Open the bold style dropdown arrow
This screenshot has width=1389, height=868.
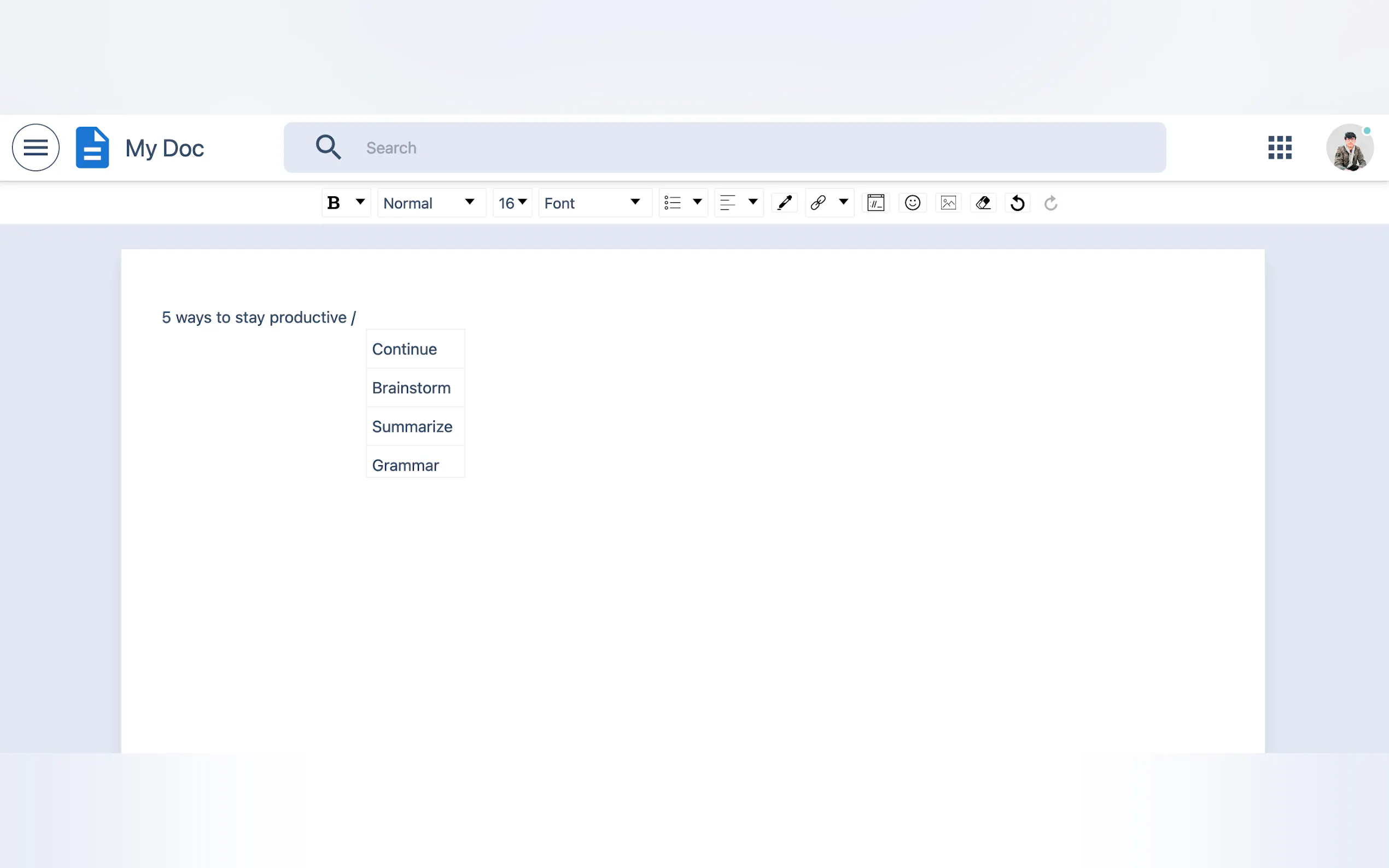(x=360, y=202)
